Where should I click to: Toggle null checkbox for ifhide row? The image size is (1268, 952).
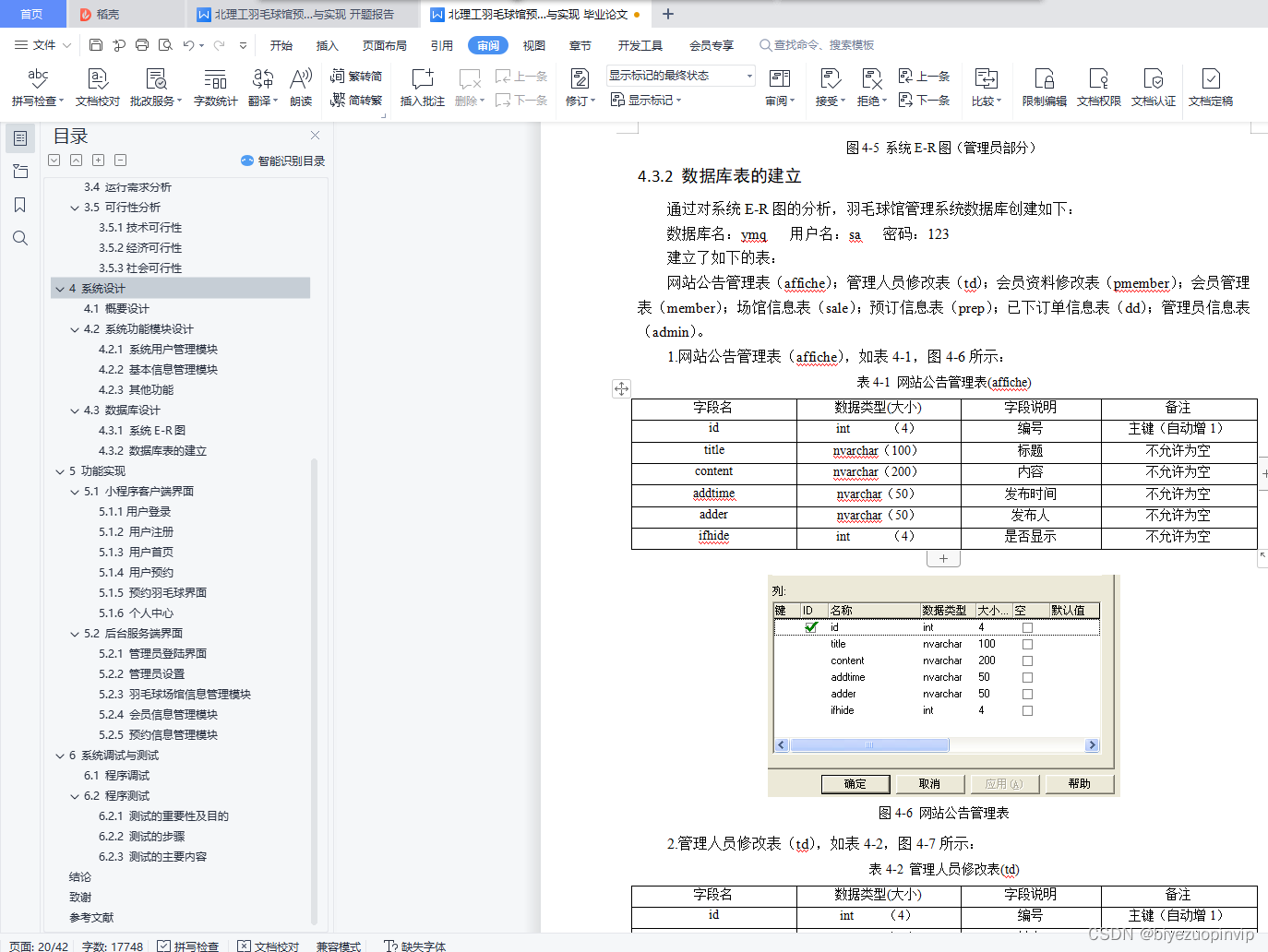pyautogui.click(x=1027, y=710)
